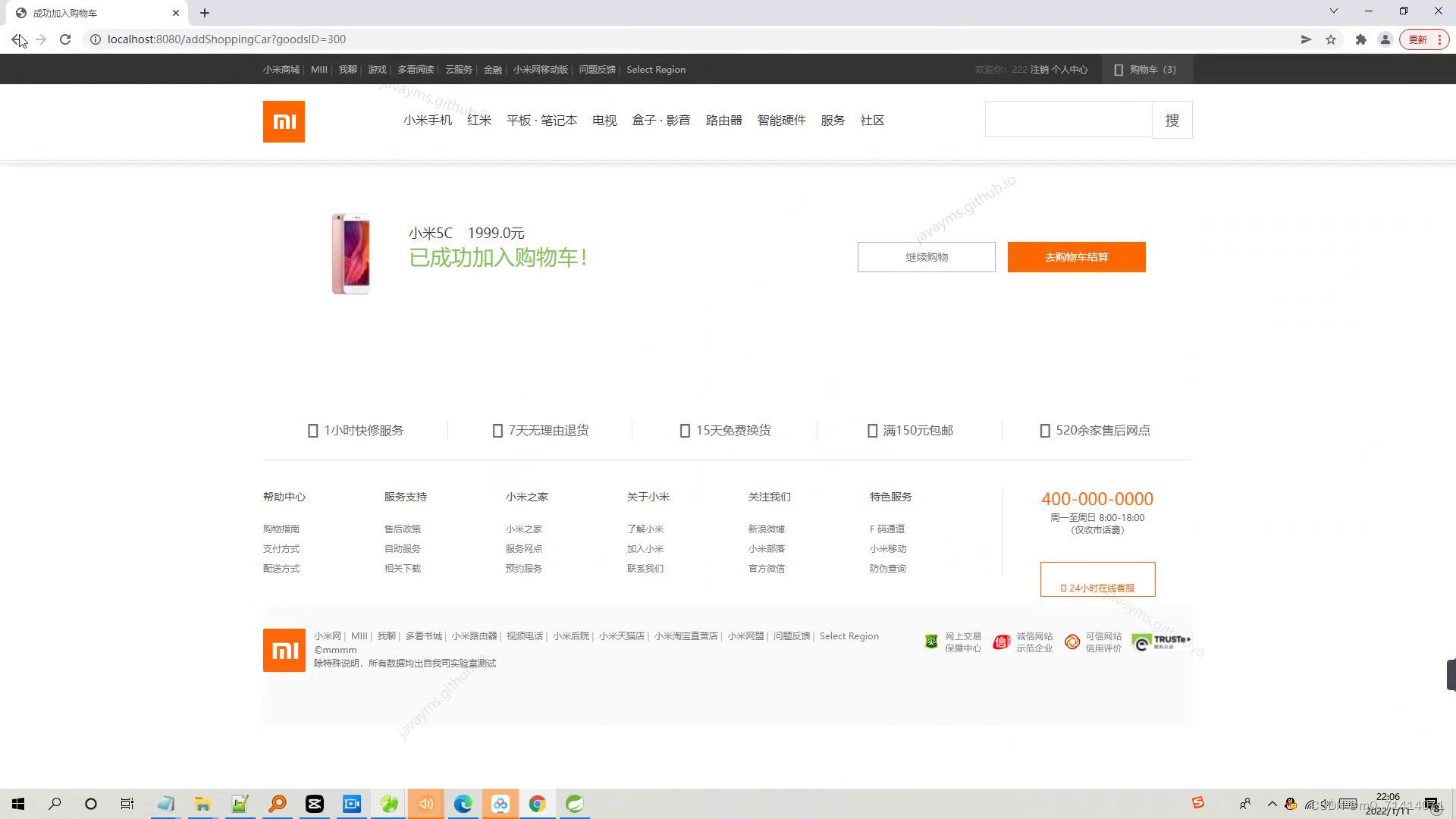The width and height of the screenshot is (1456, 819).
Task: Open Select Region in the footer links
Action: click(x=849, y=635)
